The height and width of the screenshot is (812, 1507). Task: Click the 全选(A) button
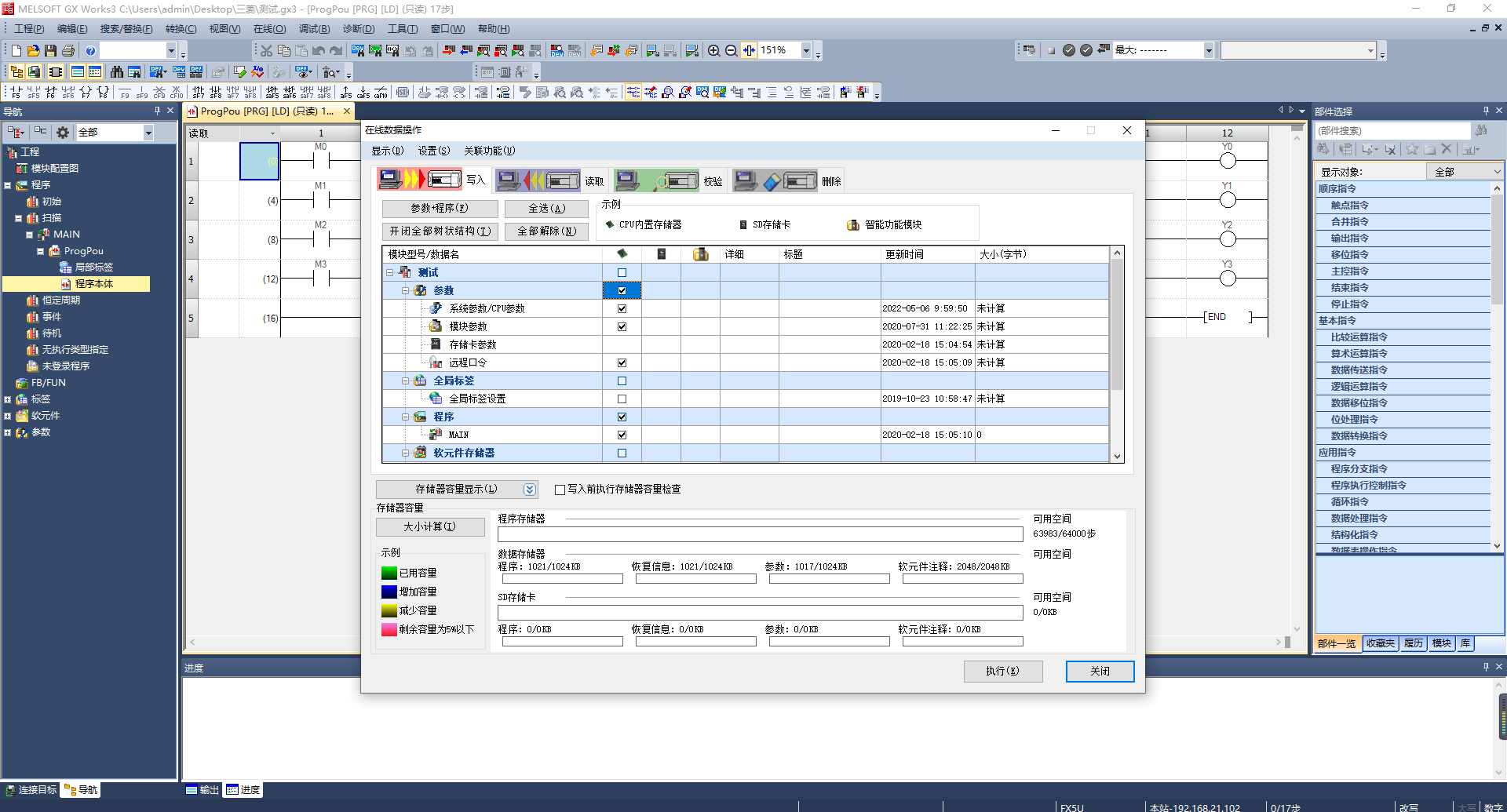click(546, 209)
